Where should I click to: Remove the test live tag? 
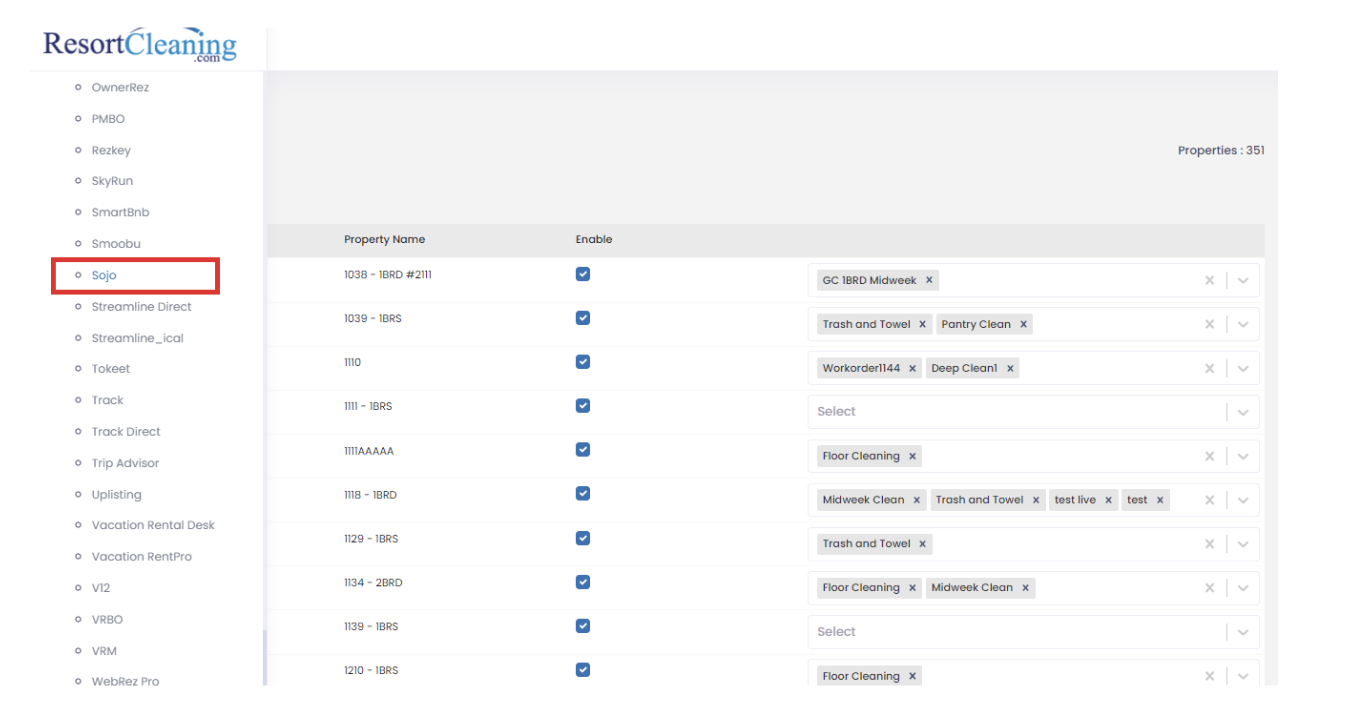[1109, 500]
